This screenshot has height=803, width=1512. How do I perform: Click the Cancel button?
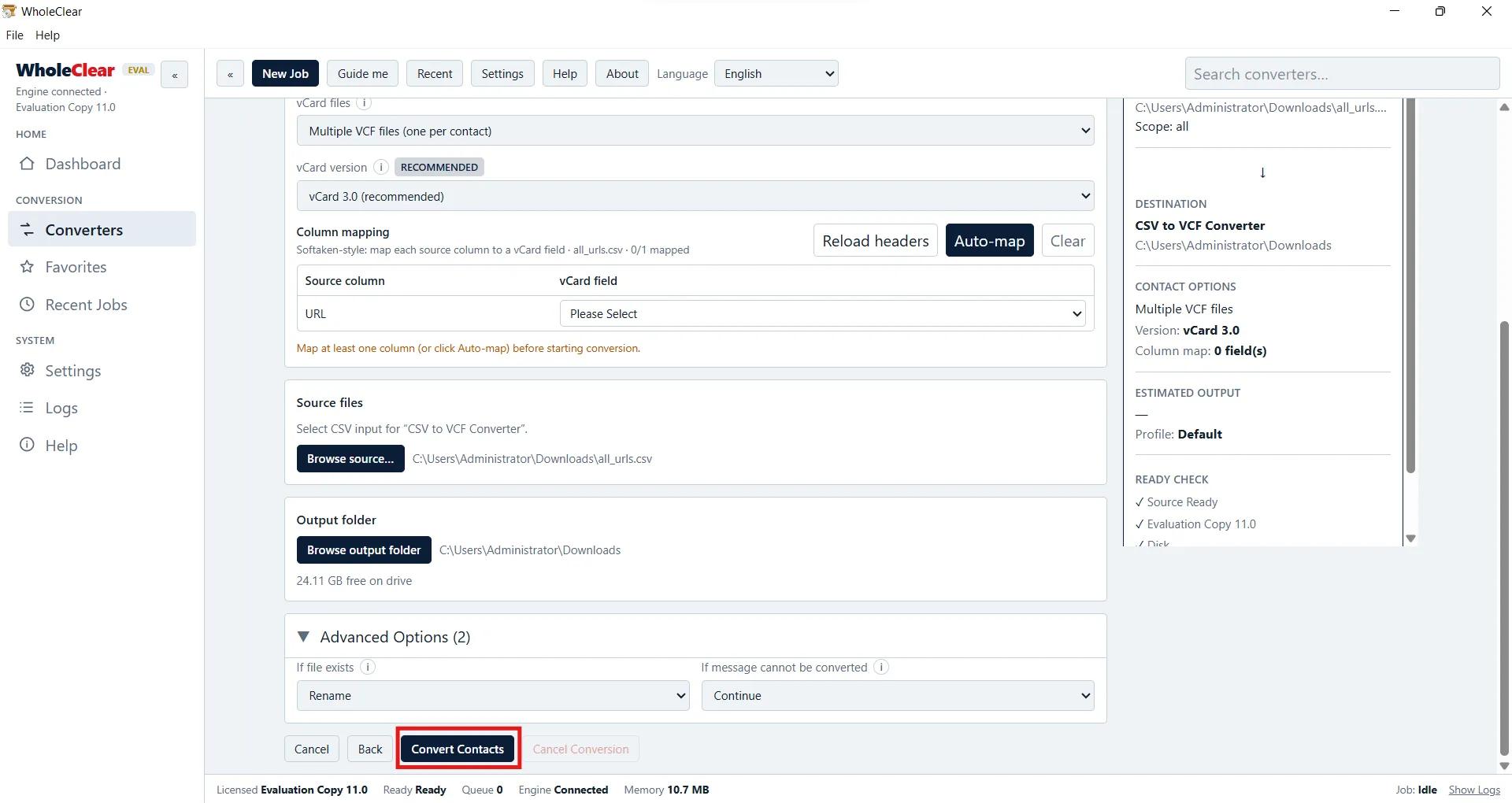coord(312,749)
